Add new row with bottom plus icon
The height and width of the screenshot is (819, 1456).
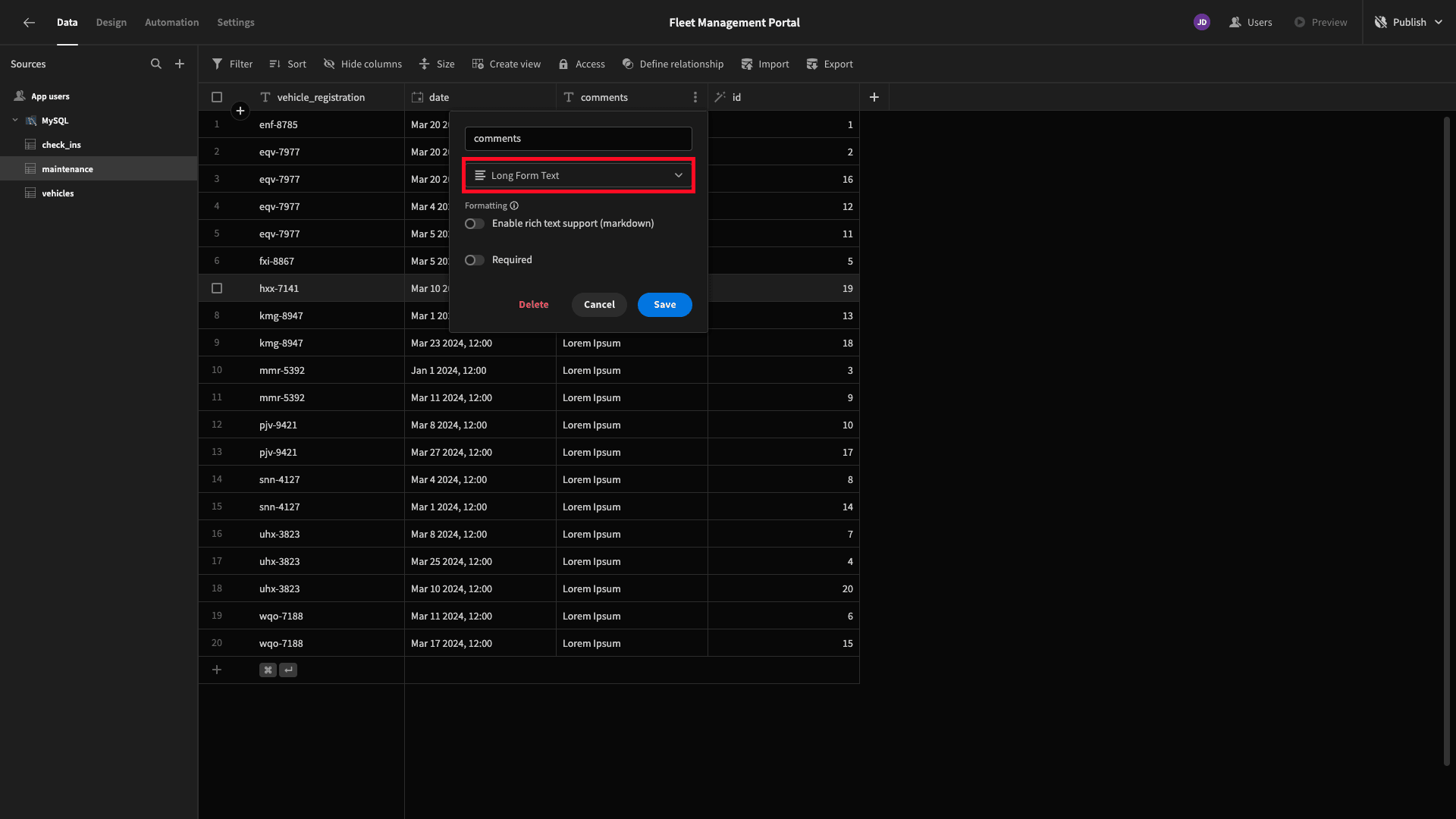pyautogui.click(x=217, y=670)
